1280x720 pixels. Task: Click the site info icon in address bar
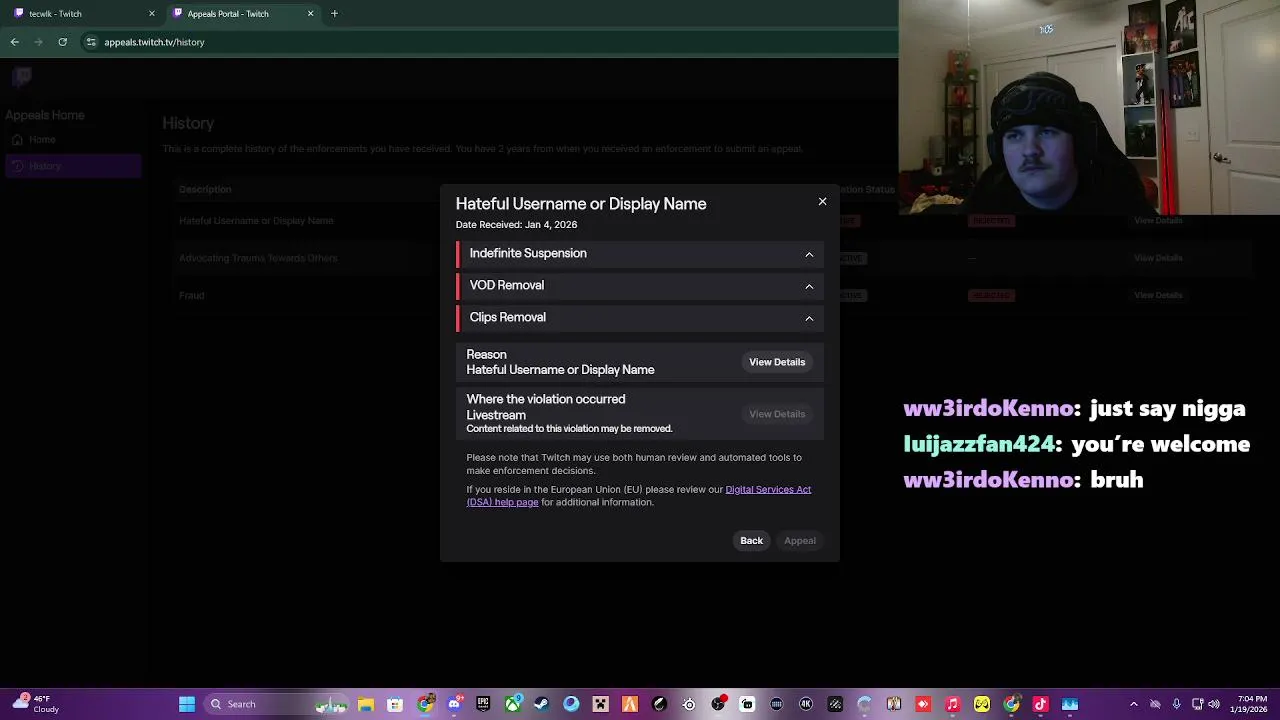(x=91, y=42)
